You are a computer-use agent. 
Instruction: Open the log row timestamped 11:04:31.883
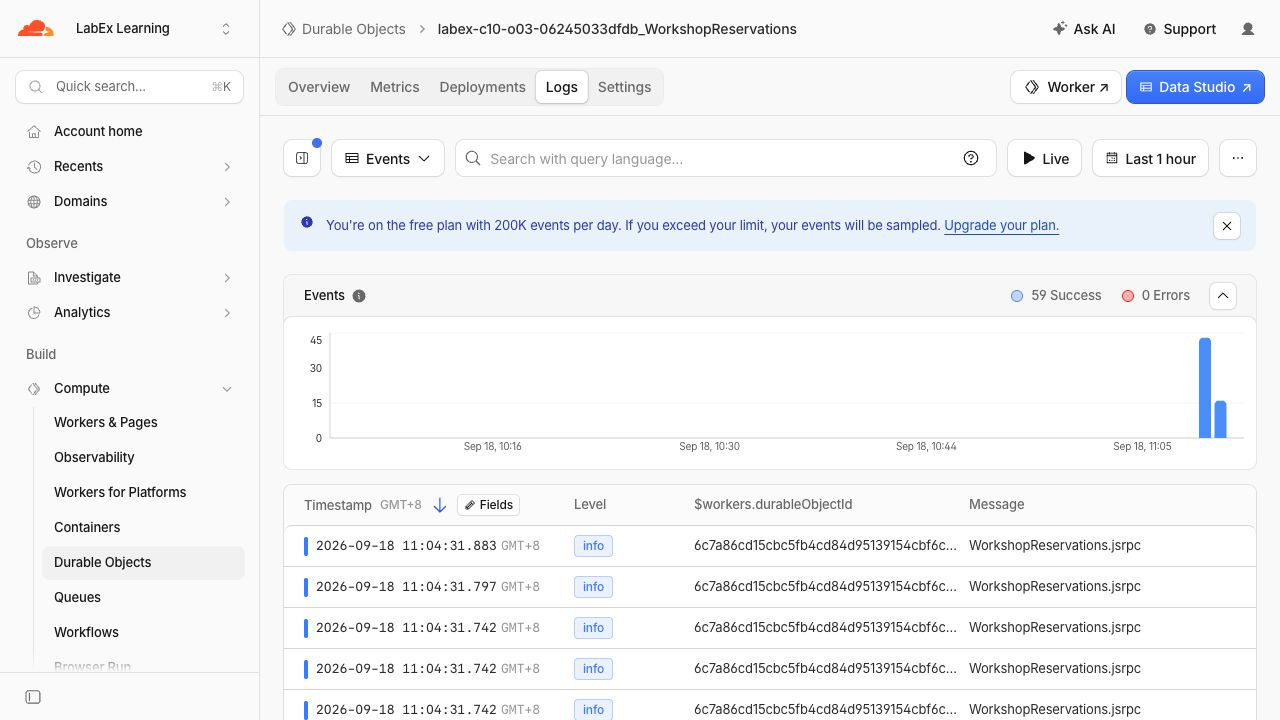pos(770,546)
